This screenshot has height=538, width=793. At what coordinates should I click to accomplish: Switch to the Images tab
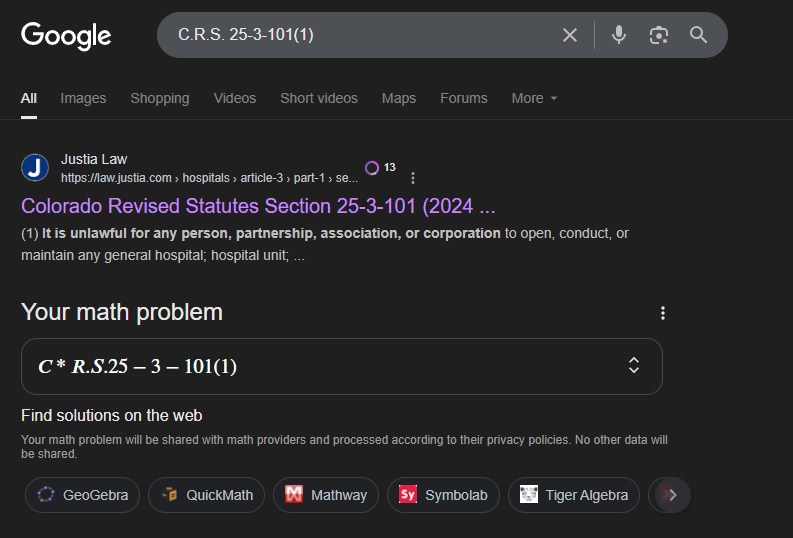83,98
